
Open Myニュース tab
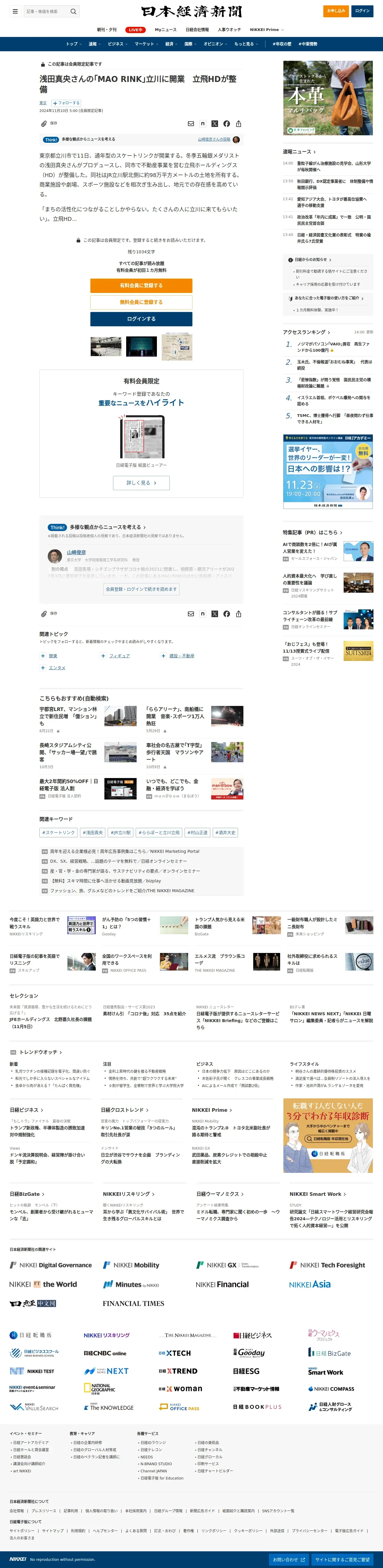coord(166,30)
